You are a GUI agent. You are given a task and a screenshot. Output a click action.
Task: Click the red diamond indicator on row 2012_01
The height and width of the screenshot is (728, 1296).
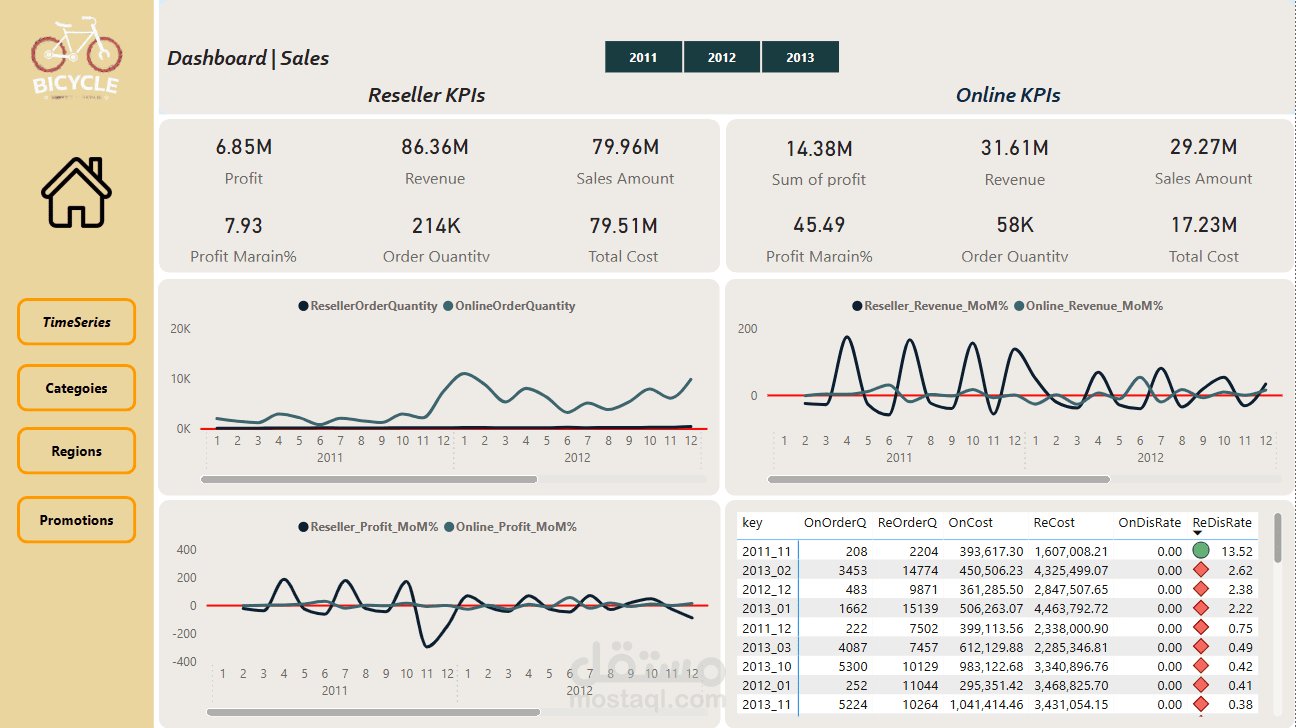coord(1201,686)
